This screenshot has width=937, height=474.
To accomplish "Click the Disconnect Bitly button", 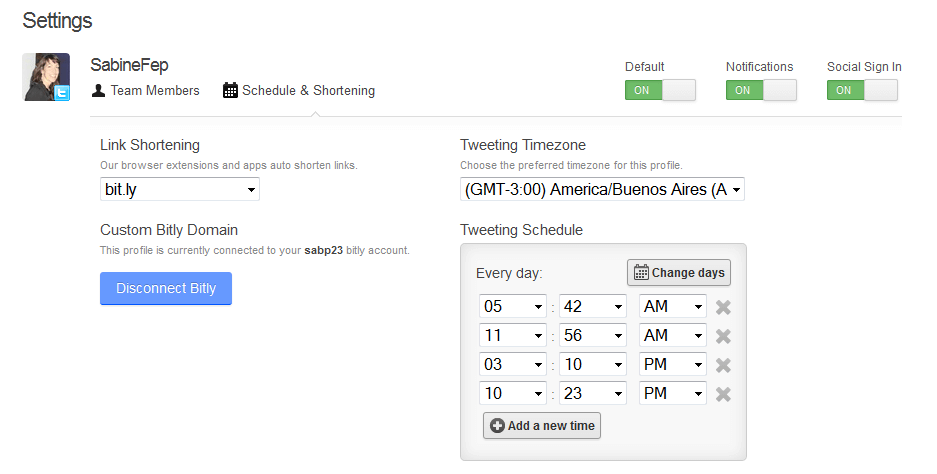I will [x=166, y=288].
